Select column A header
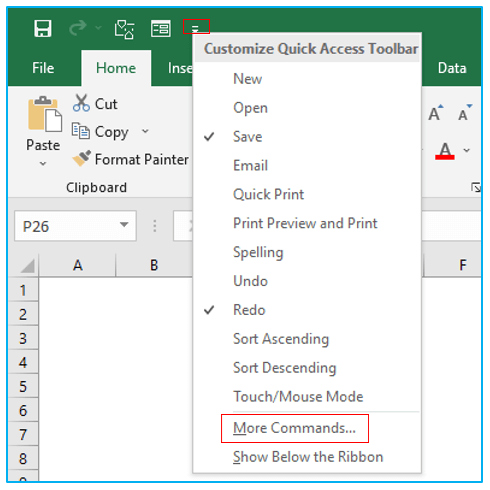The width and height of the screenshot is (490, 490). [x=77, y=265]
